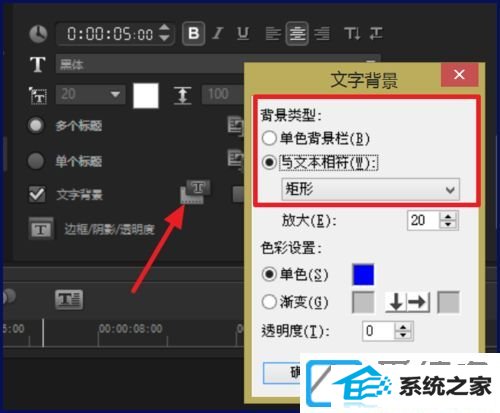The width and height of the screenshot is (500, 413).
Task: Choose 多个标题 radio option
Action: coord(36,125)
